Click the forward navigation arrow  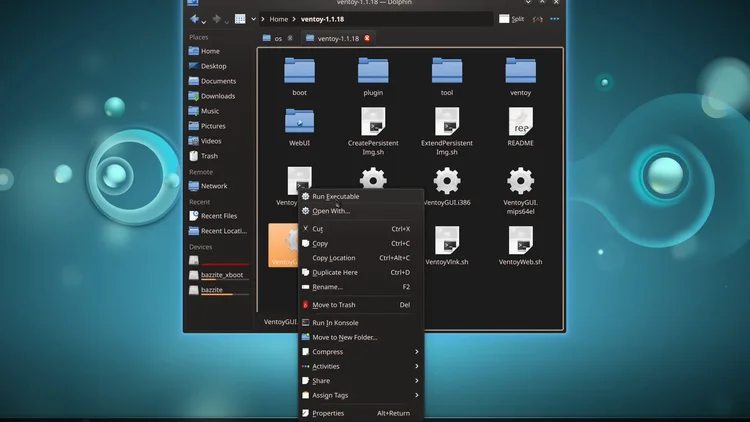[x=216, y=19]
